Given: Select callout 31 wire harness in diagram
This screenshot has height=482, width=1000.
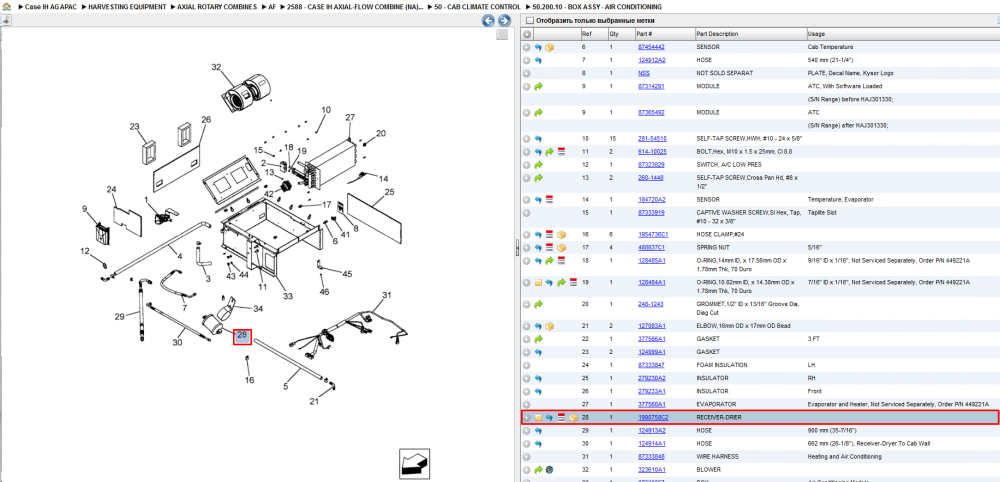Looking at the screenshot, I should click(386, 295).
